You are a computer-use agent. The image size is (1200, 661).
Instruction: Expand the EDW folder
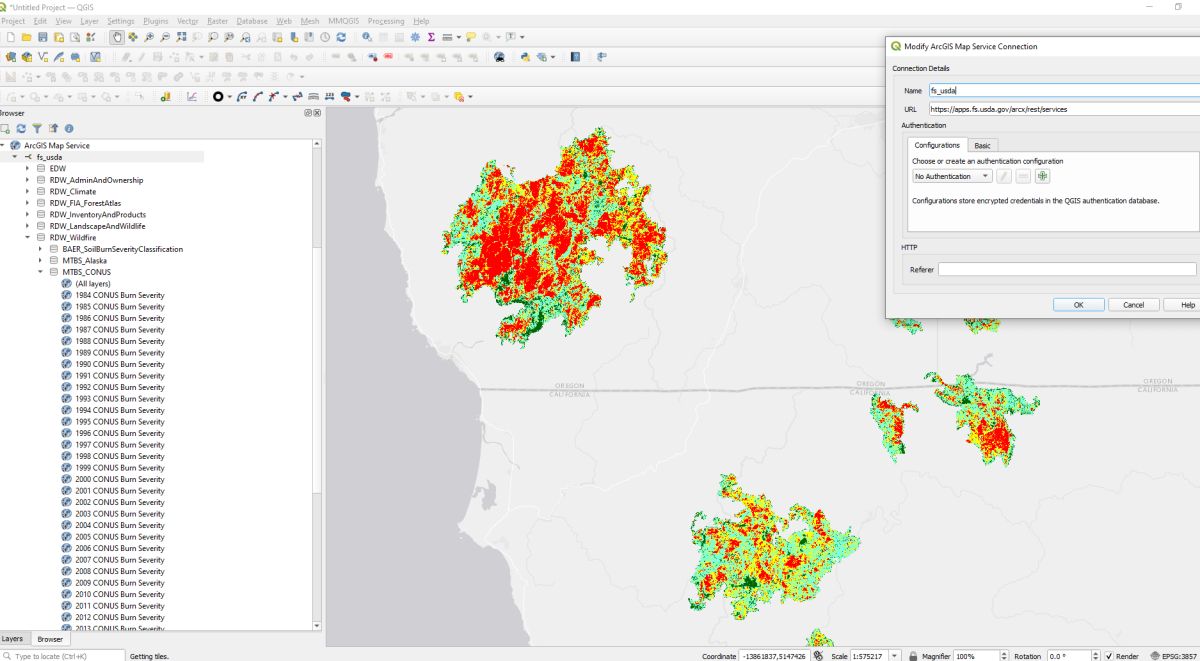pos(28,168)
